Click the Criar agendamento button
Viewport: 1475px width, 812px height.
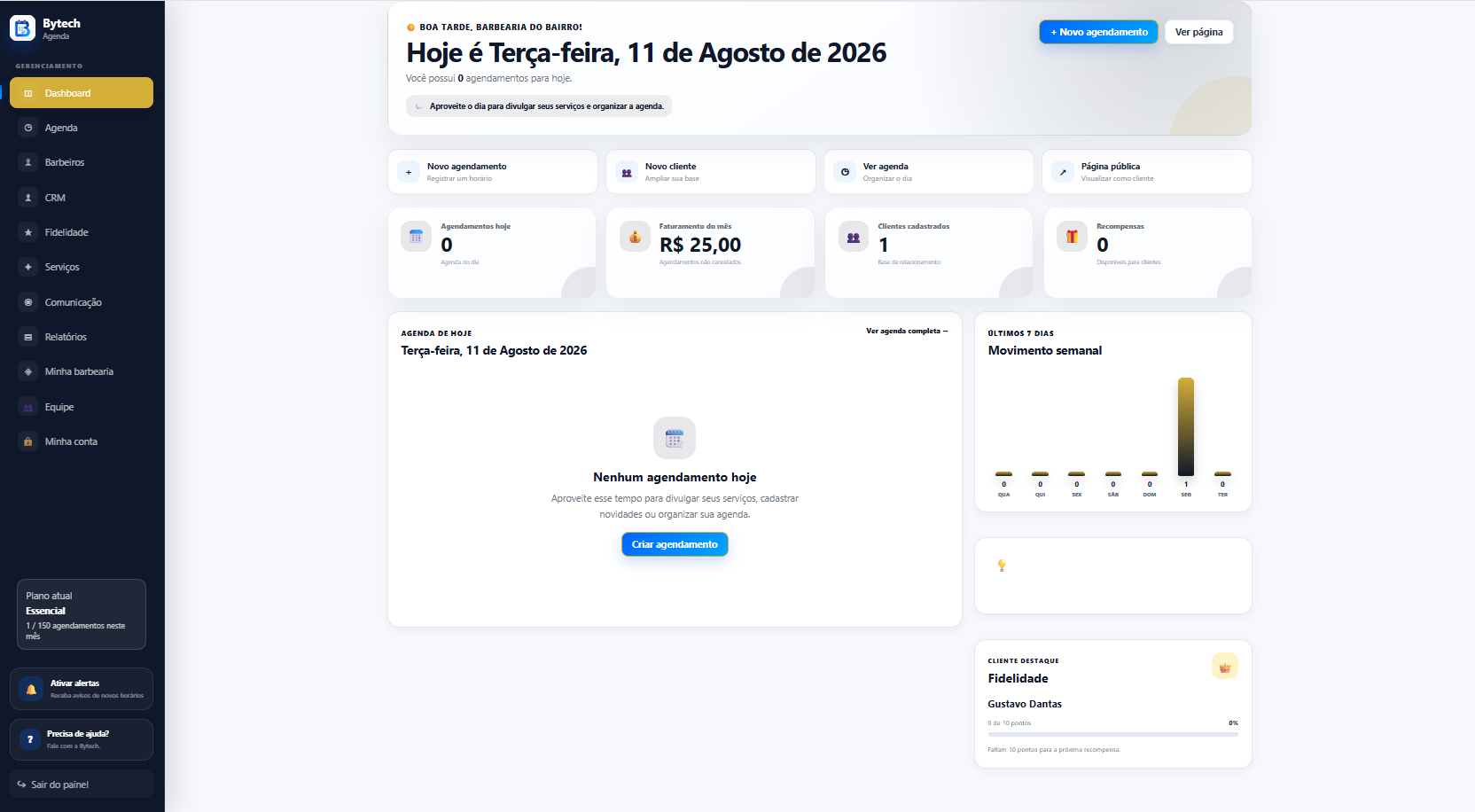tap(675, 544)
